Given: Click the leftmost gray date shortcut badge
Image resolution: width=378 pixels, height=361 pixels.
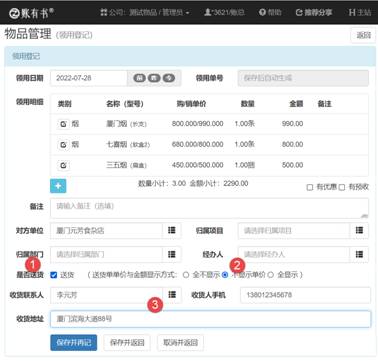Looking at the screenshot, I should pyautogui.click(x=139, y=78).
